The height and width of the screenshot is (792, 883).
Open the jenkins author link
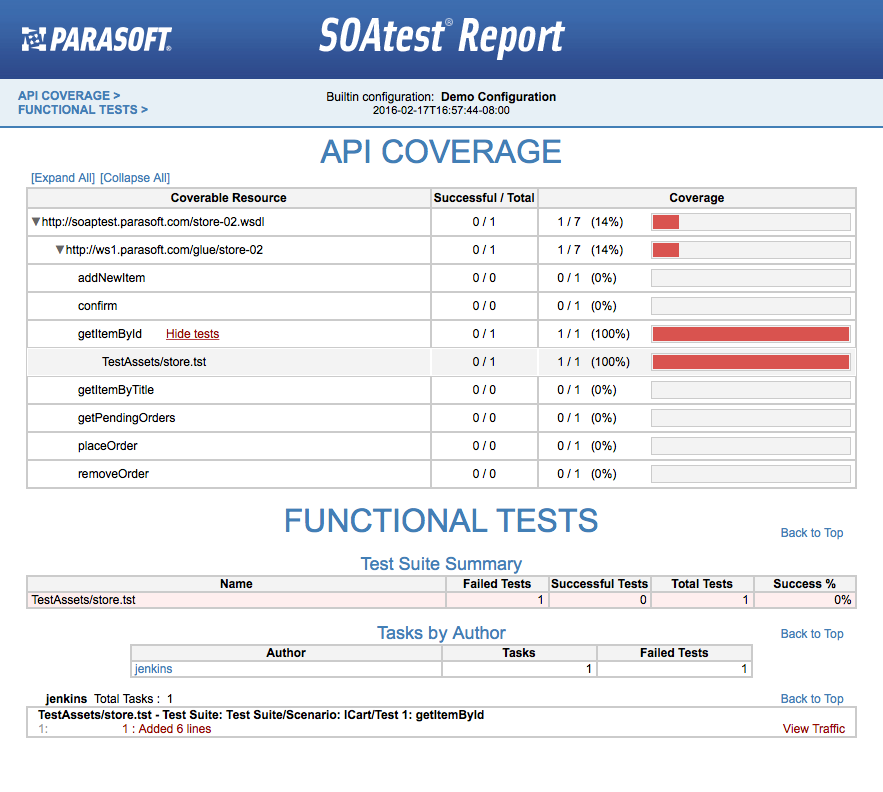tap(153, 669)
